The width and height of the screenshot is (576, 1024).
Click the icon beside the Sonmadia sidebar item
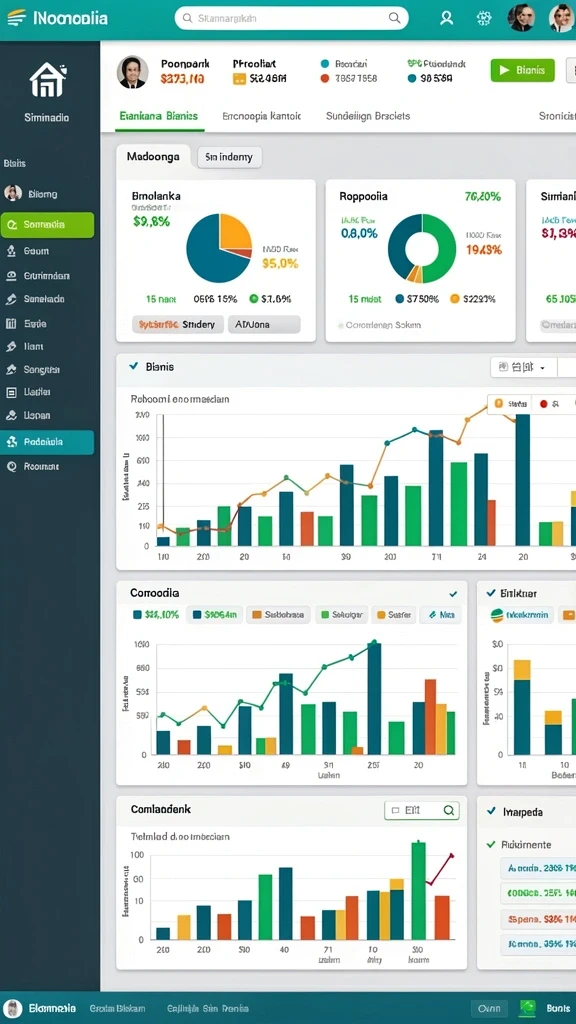point(12,225)
